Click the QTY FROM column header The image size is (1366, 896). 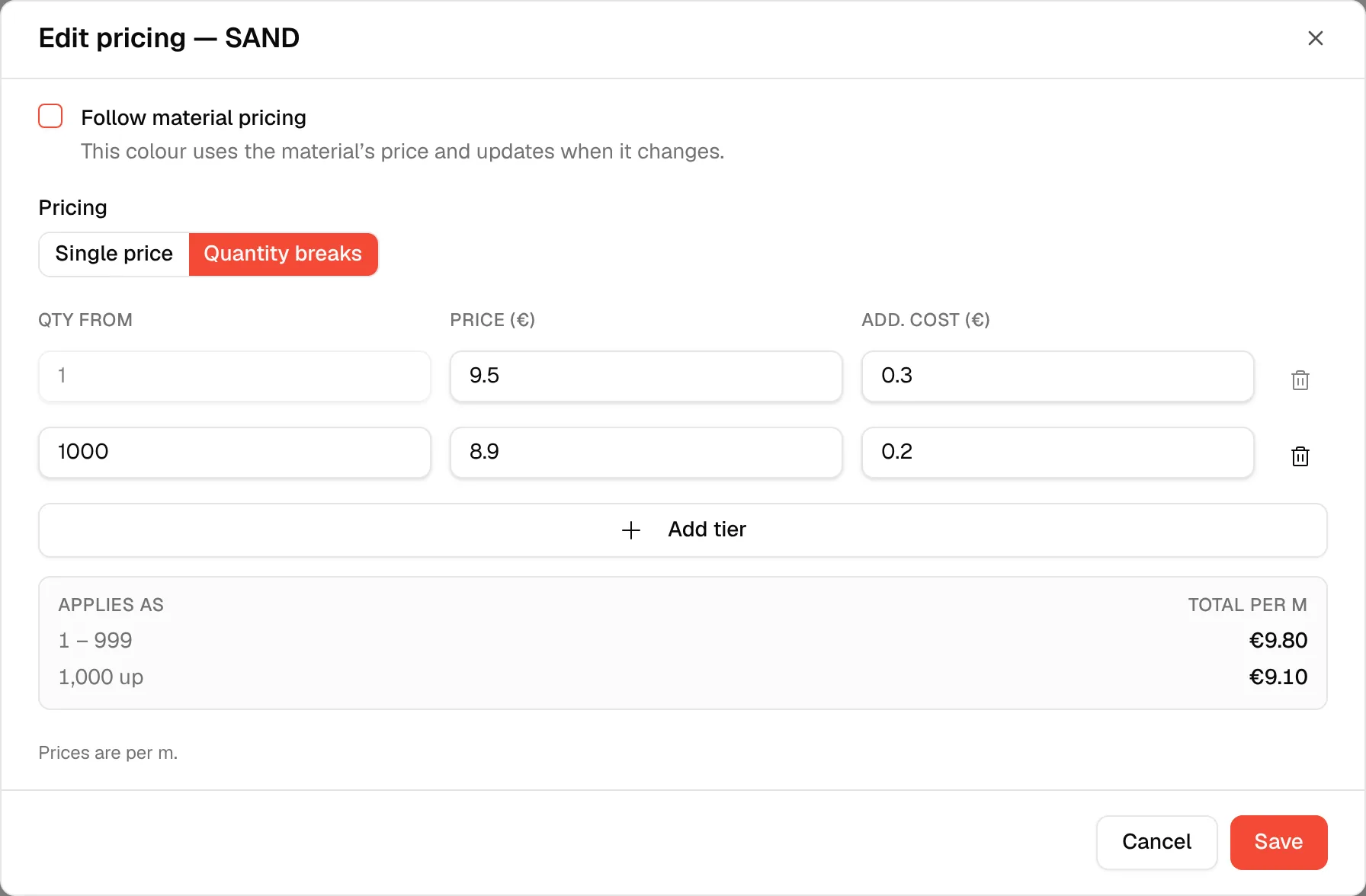85,320
